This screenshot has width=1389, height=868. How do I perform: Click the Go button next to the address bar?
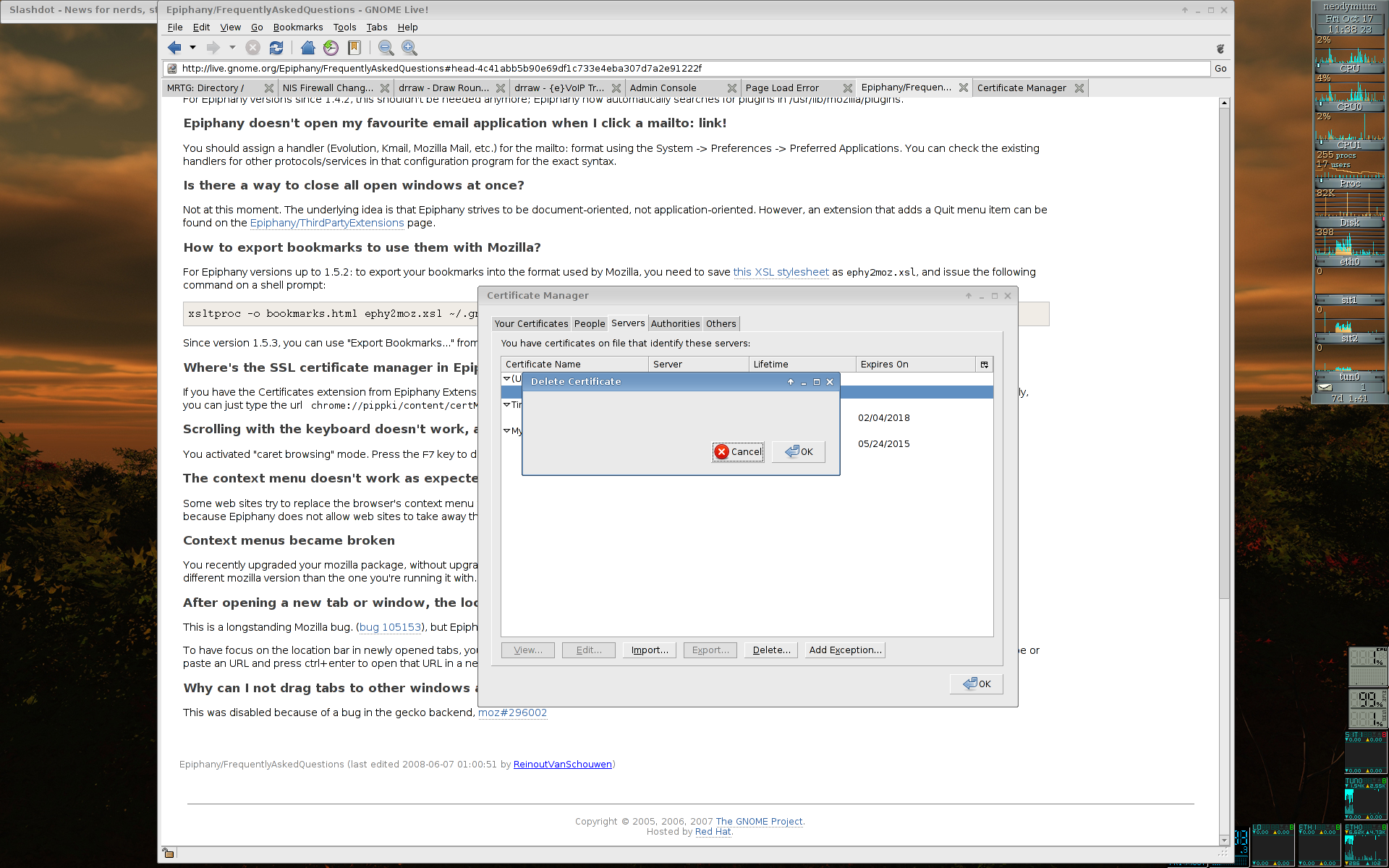pos(1220,69)
